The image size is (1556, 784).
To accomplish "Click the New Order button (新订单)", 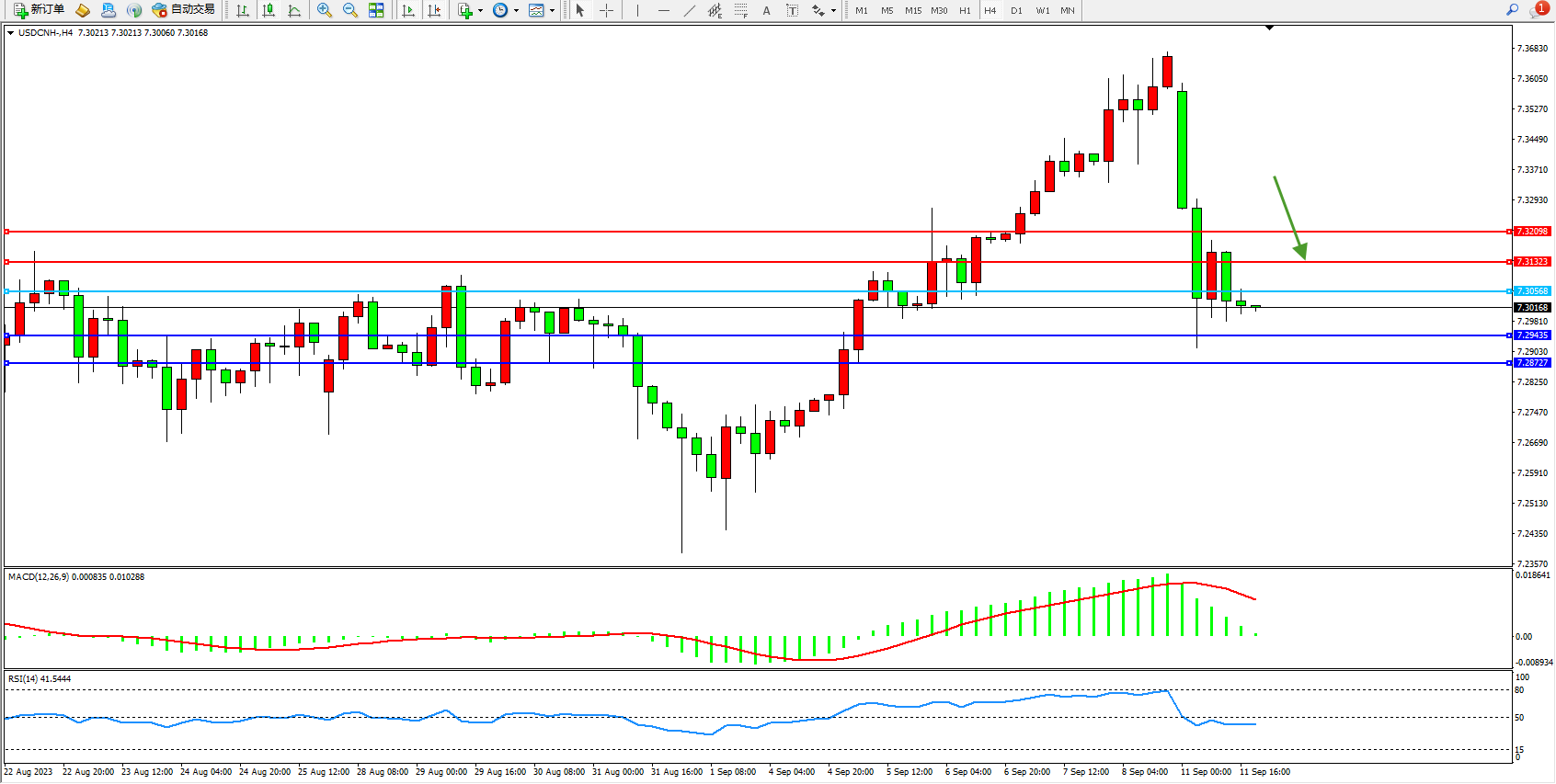I will tap(39, 10).
